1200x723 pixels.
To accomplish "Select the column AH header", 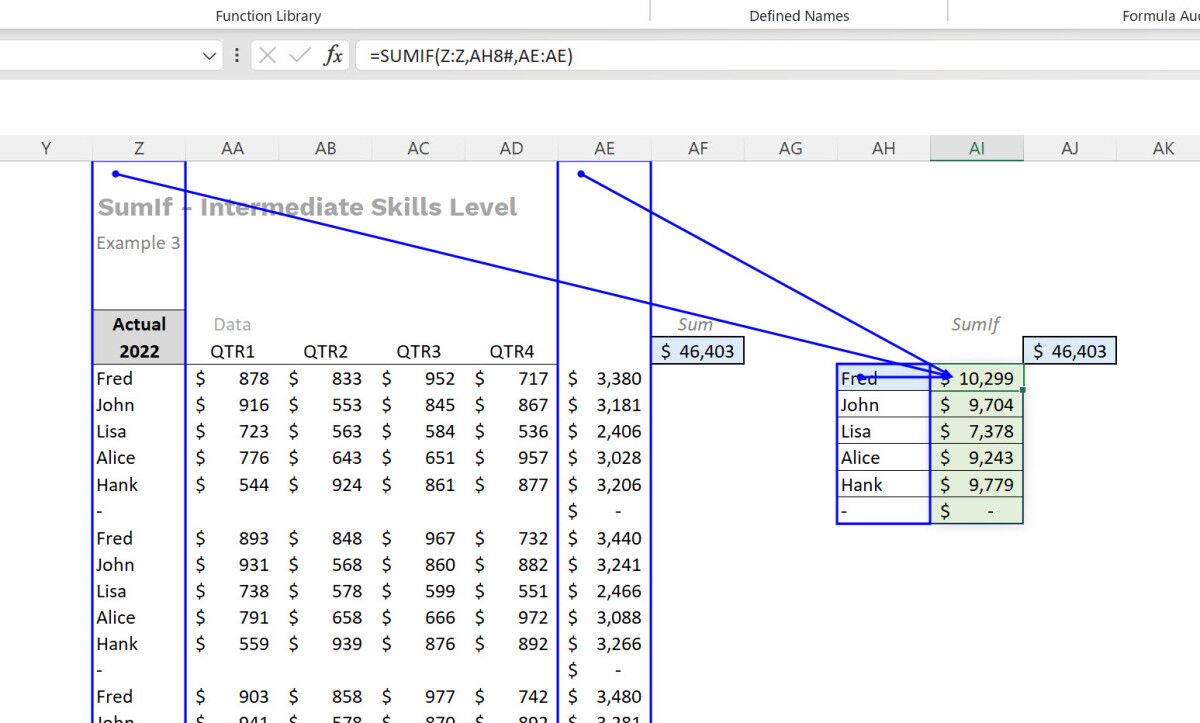I will coord(883,148).
